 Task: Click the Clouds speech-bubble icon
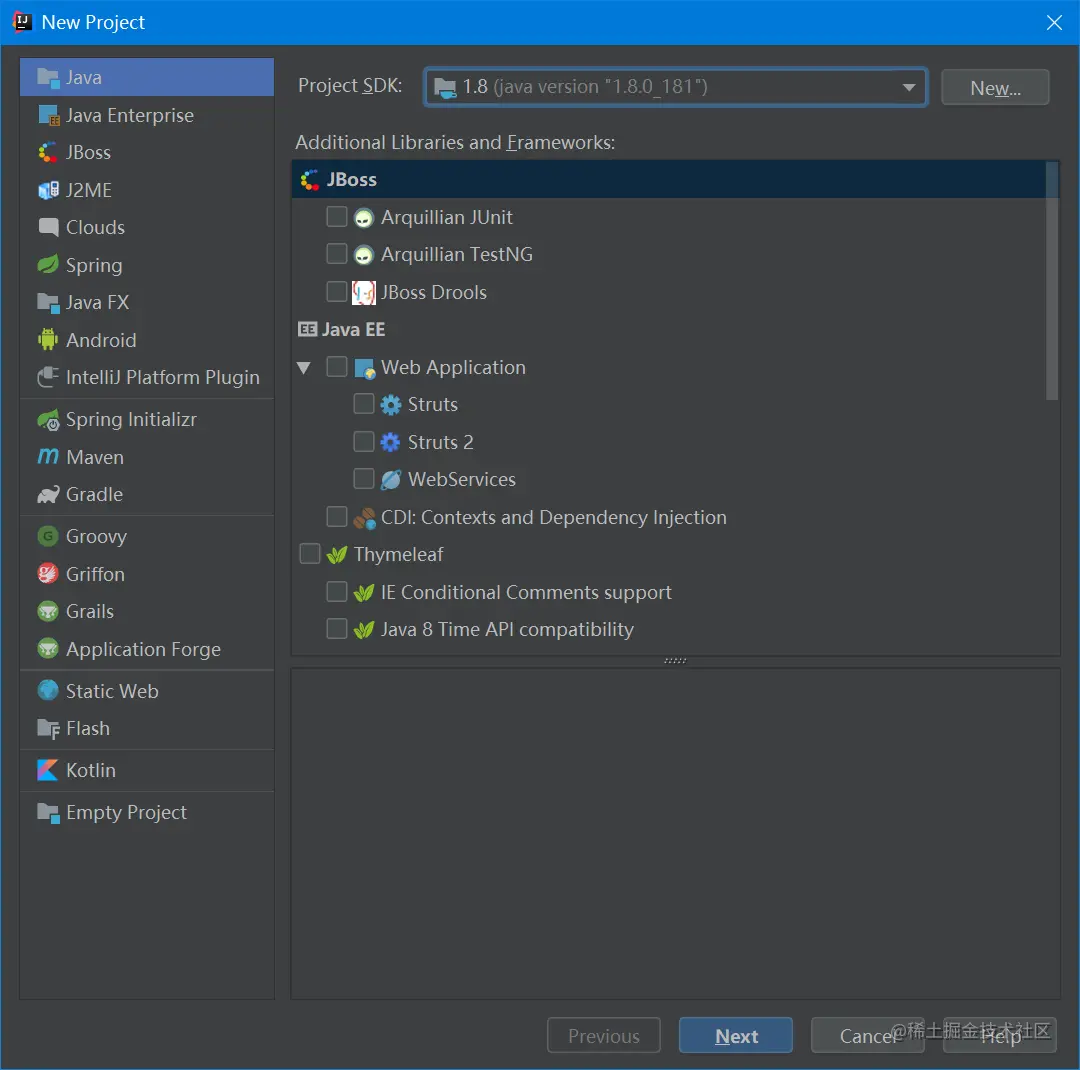tap(48, 227)
